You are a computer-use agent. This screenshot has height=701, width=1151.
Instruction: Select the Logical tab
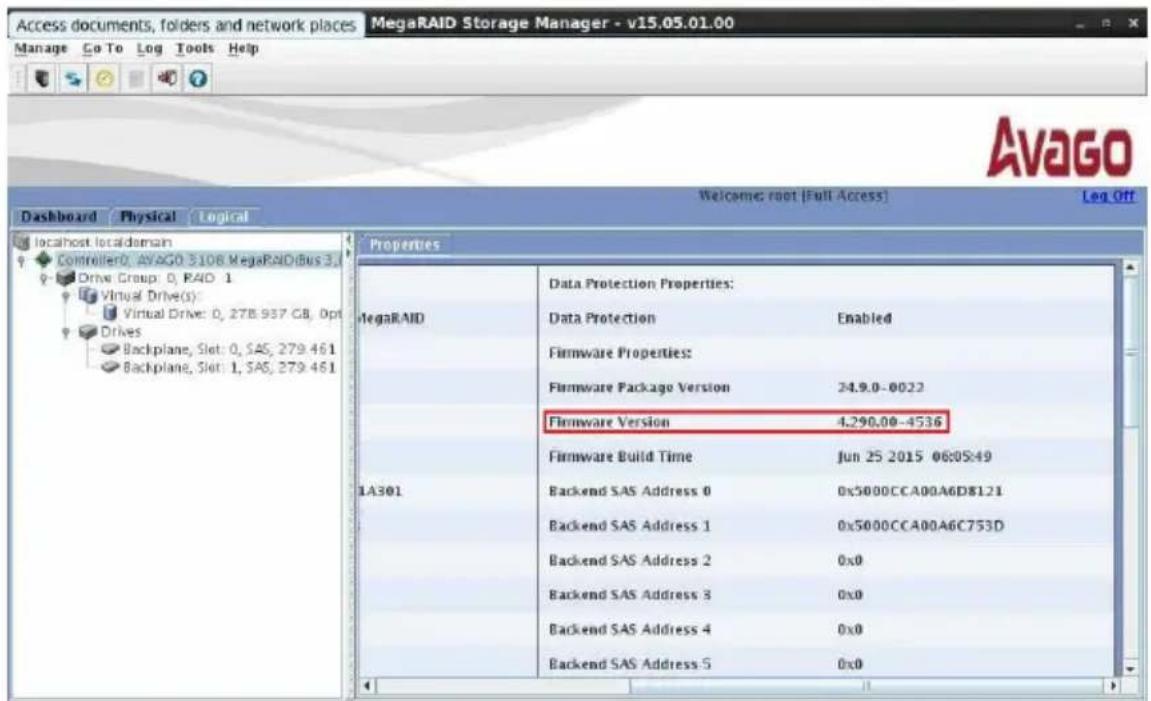tap(223, 217)
